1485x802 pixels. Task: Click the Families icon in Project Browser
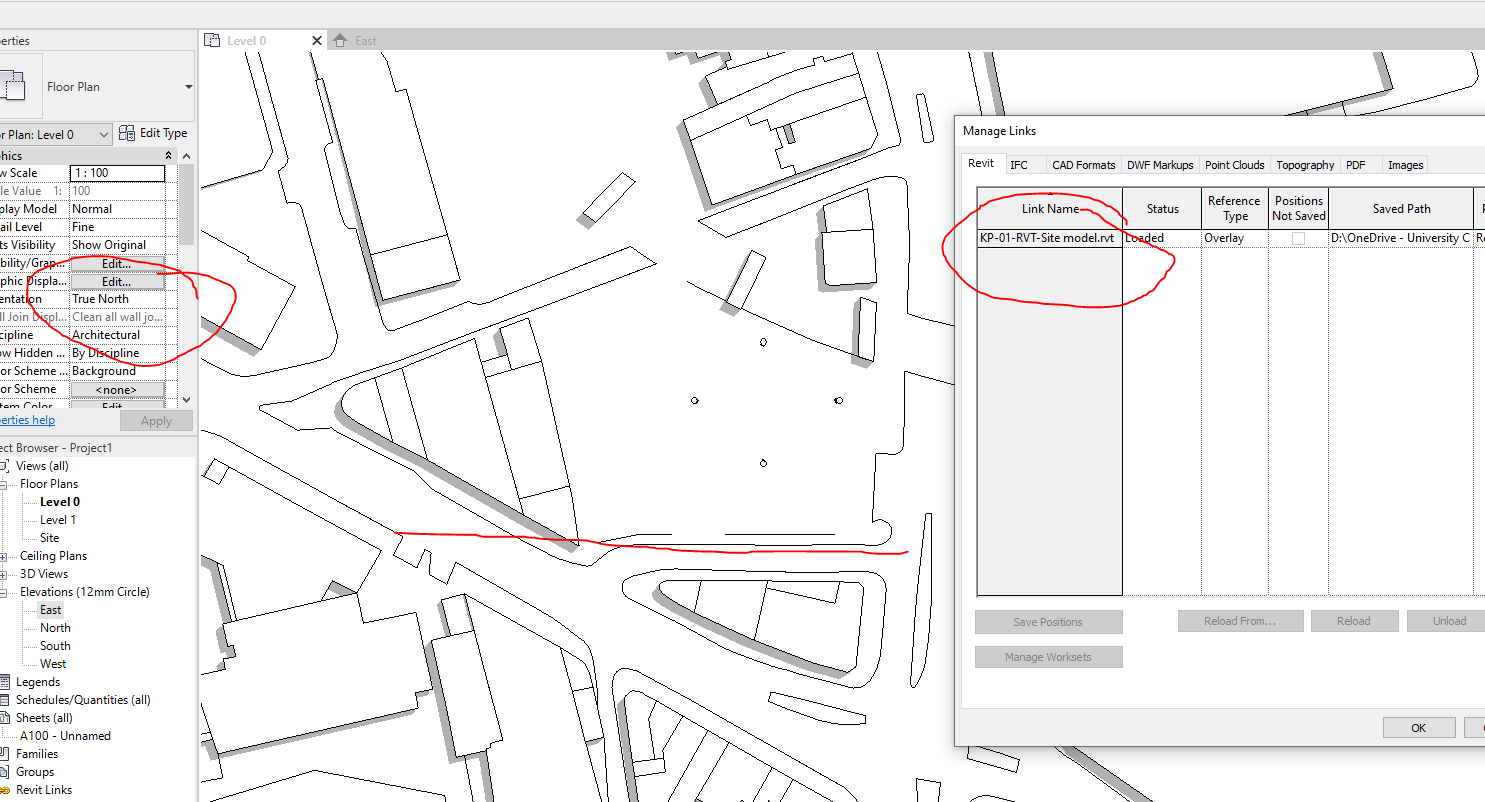[5, 754]
